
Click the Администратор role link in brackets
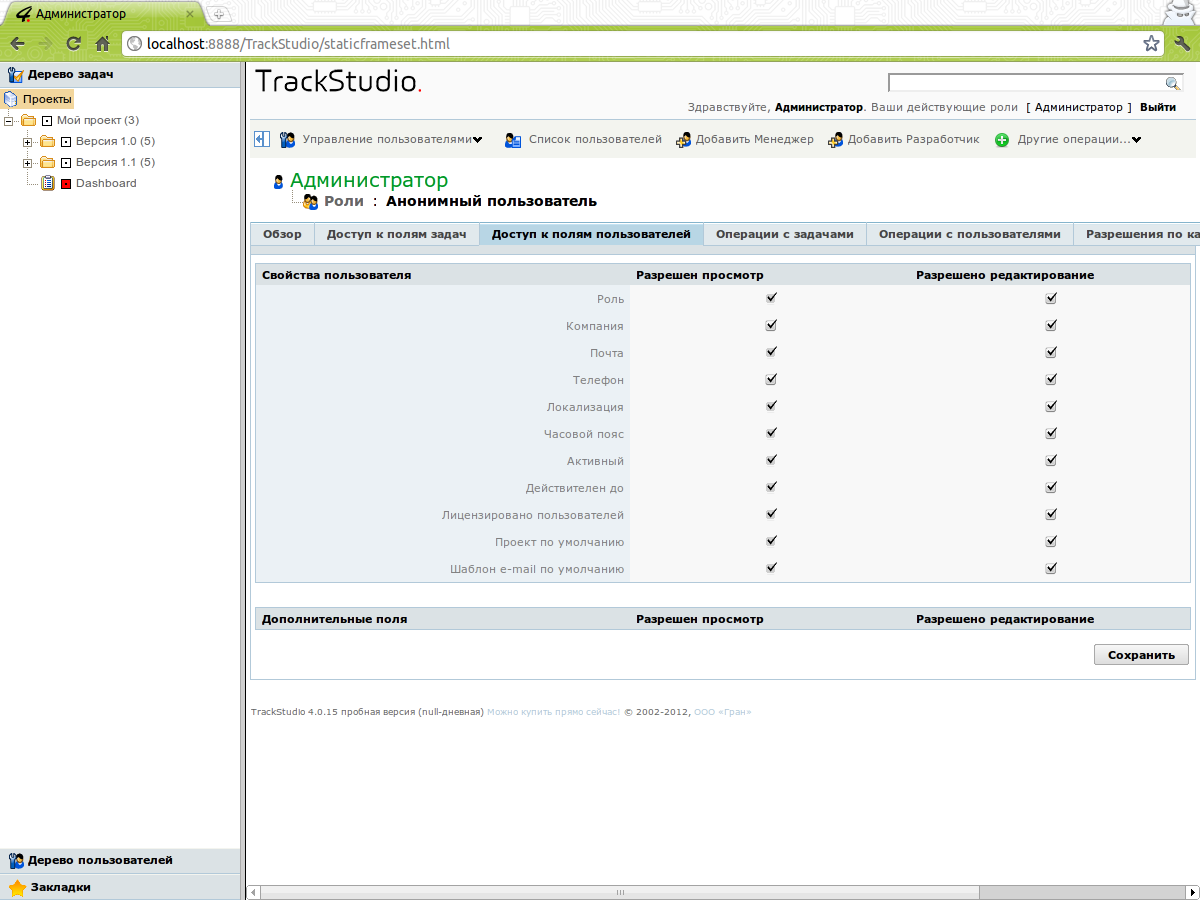click(1079, 107)
